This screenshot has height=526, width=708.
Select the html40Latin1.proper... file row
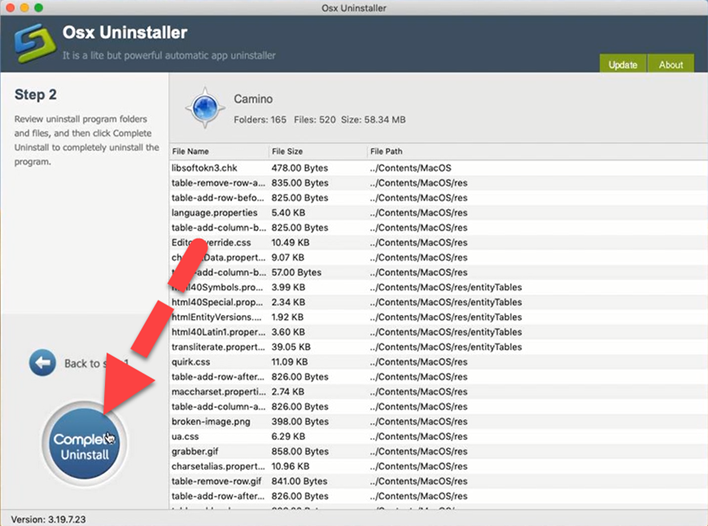[x=438, y=332]
